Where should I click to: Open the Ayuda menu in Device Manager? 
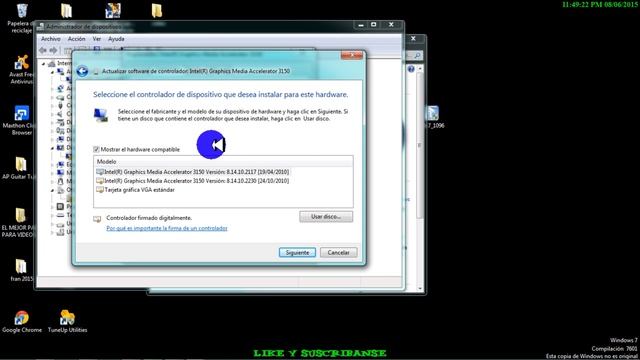pos(116,39)
